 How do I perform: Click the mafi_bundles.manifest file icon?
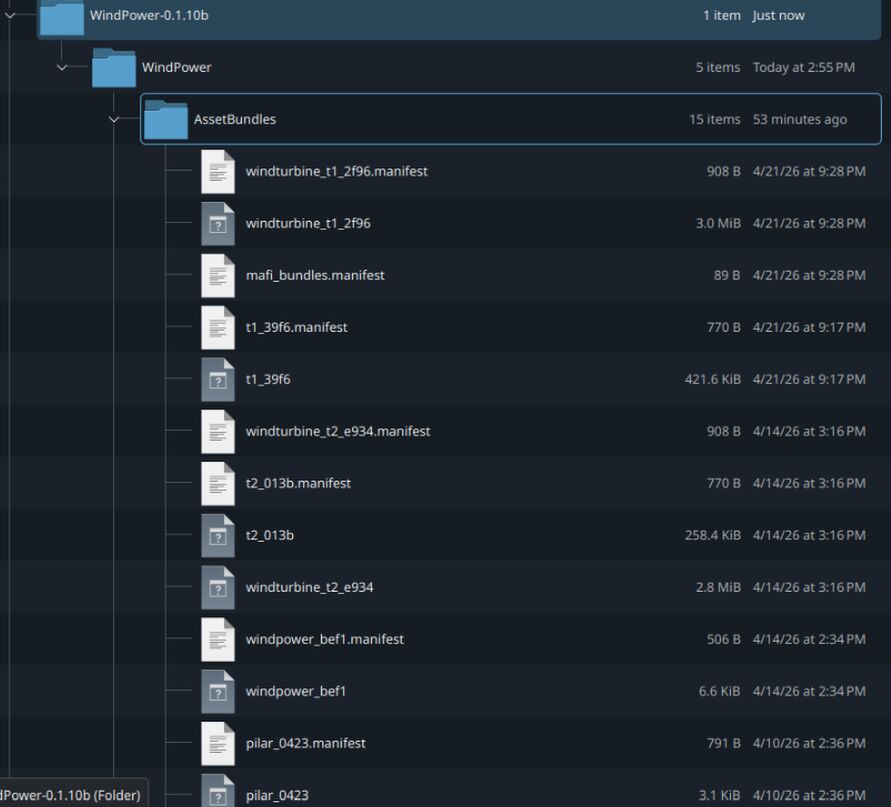pos(218,276)
